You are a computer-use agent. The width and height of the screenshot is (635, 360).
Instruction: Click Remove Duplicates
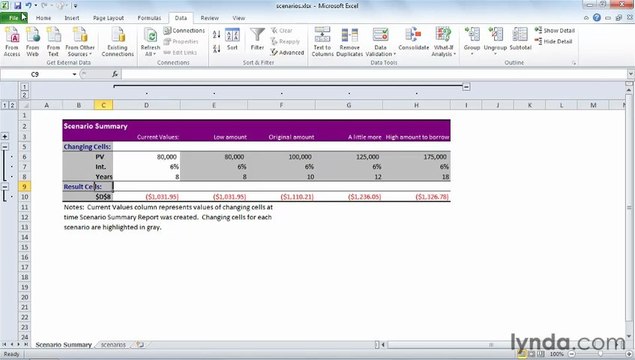349,42
